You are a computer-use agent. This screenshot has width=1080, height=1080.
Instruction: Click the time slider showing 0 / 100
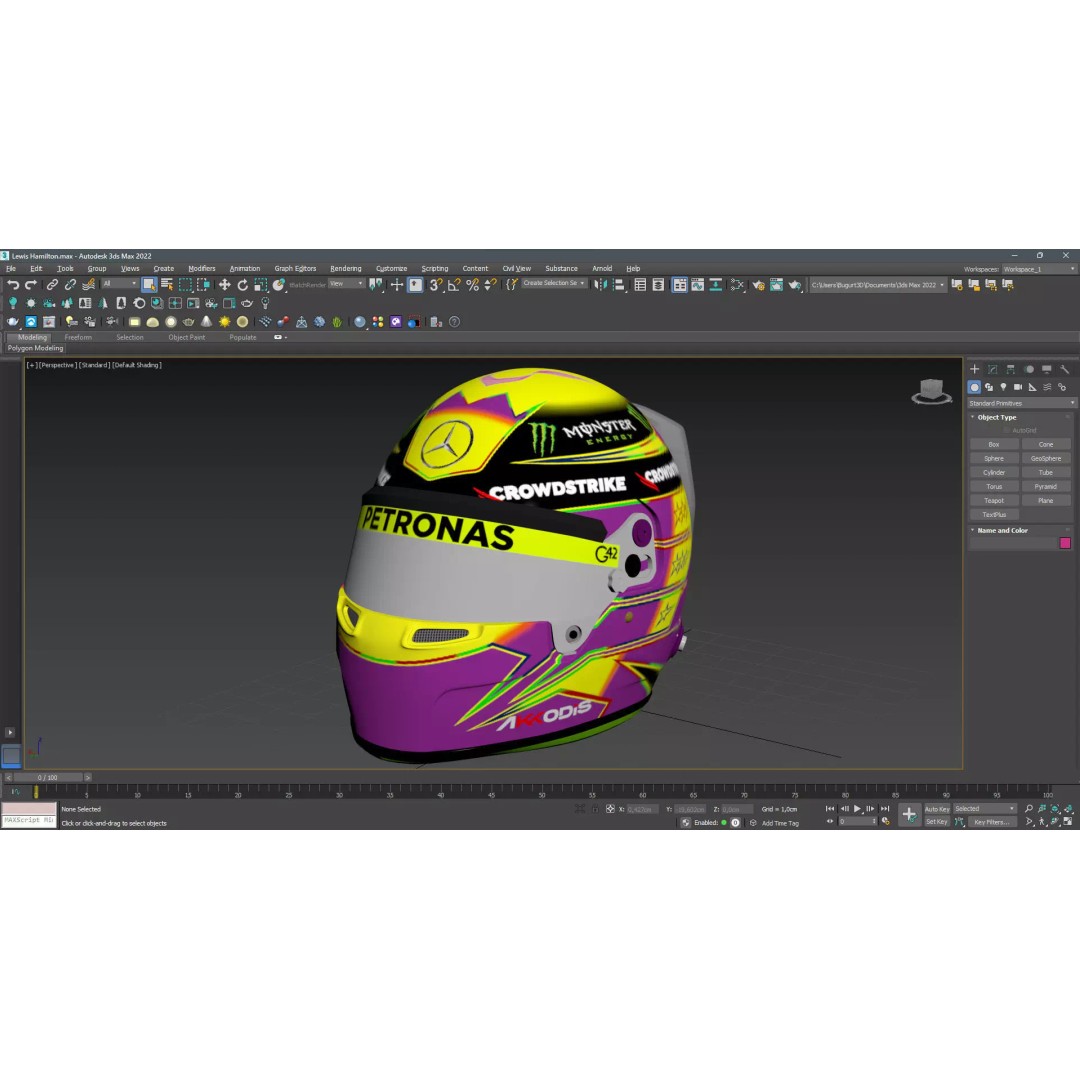(x=48, y=778)
